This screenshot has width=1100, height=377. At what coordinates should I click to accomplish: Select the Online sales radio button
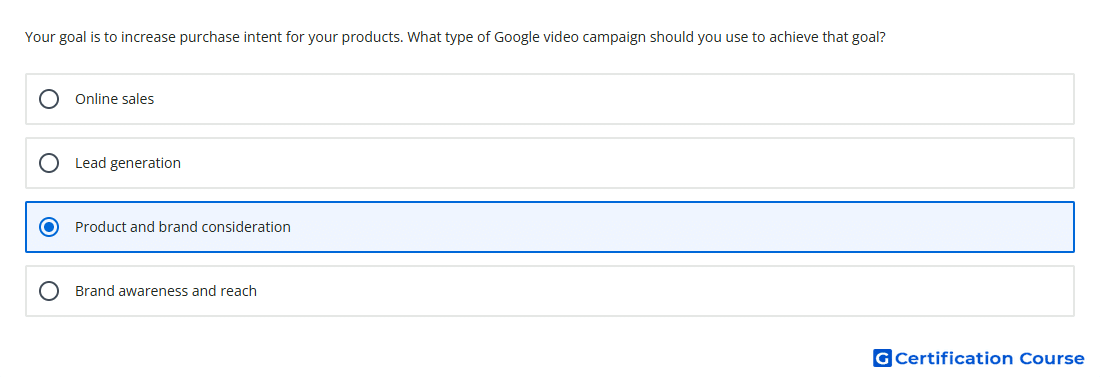pos(49,99)
